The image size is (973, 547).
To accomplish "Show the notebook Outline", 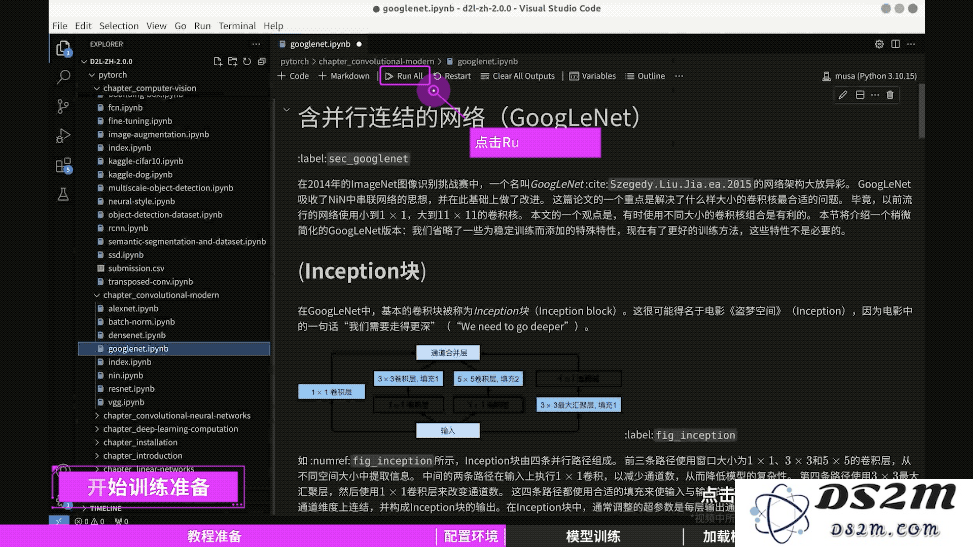I will pos(645,76).
